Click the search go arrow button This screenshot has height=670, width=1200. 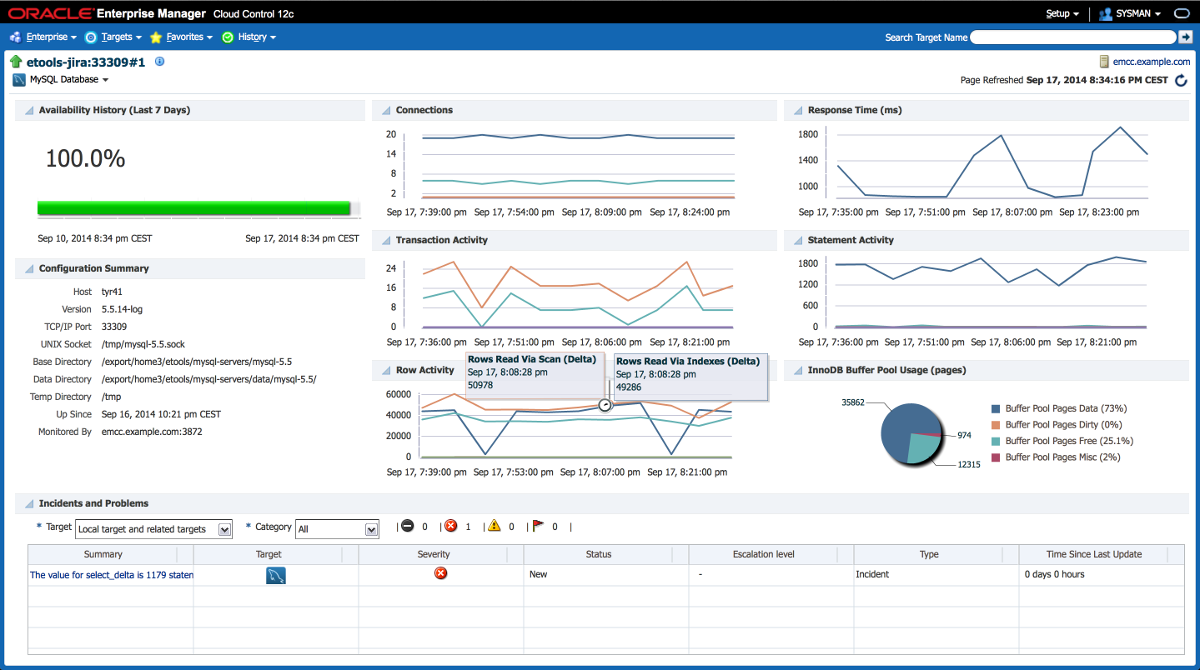(x=1186, y=37)
